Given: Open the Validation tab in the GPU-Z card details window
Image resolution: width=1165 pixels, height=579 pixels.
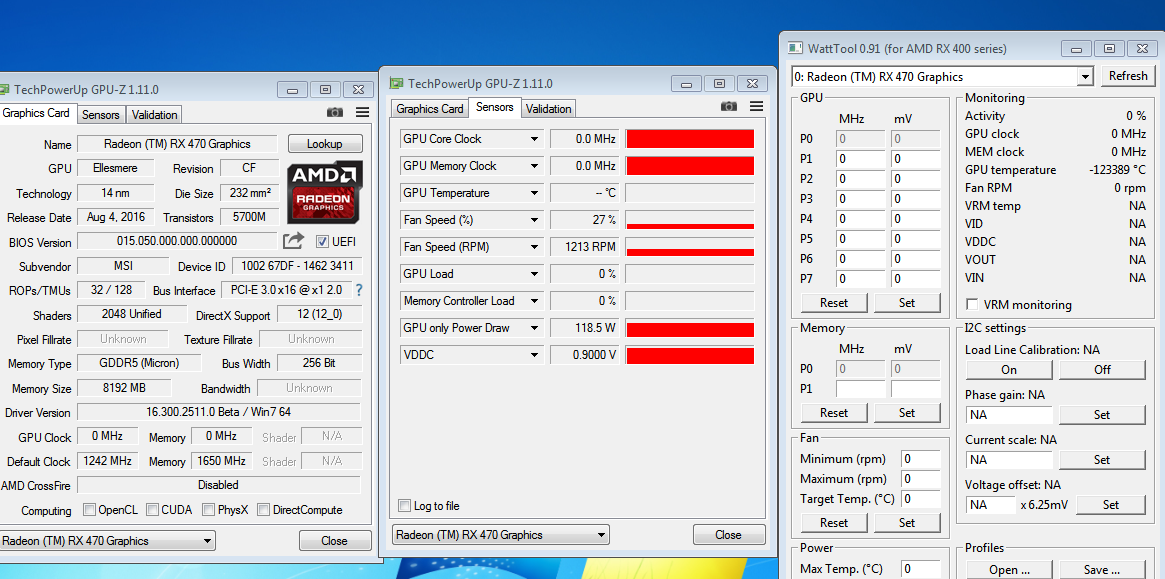Looking at the screenshot, I should click(x=155, y=114).
